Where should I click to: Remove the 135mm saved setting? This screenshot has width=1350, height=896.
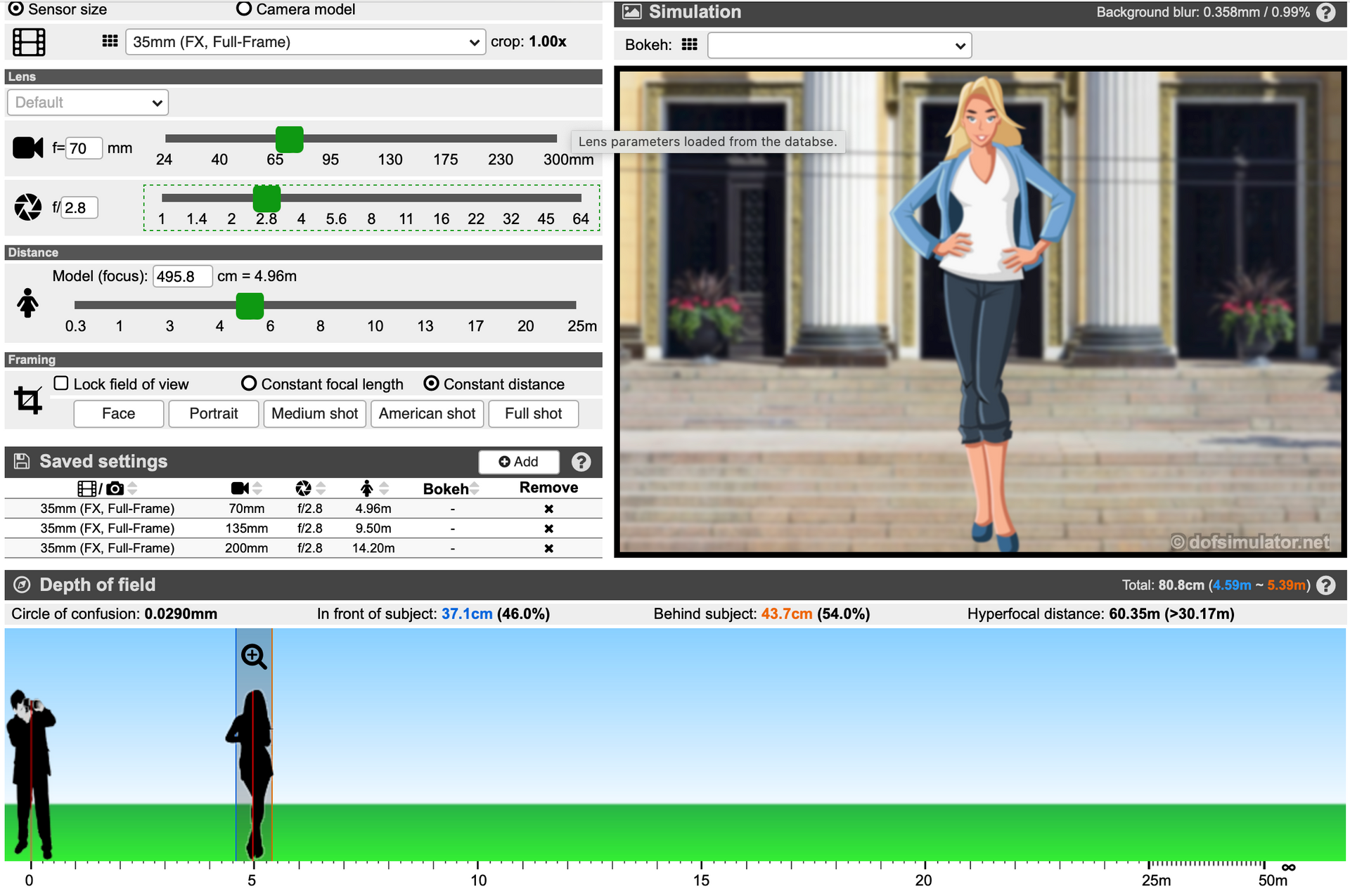548,528
